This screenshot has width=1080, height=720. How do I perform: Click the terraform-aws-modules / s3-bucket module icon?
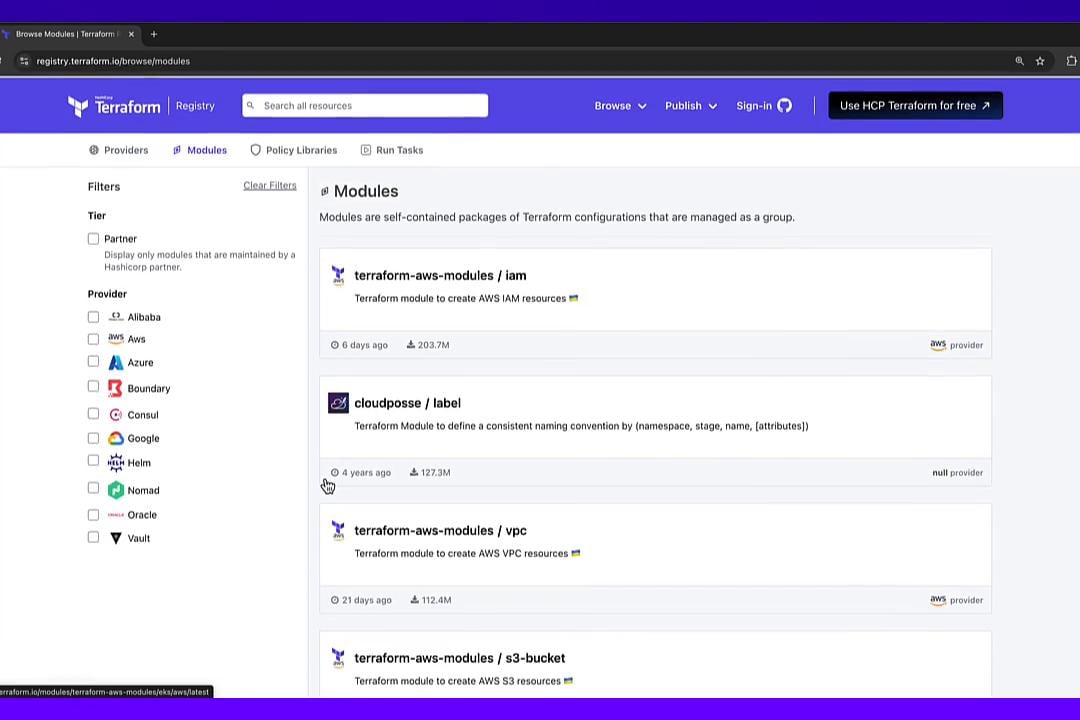coord(338,658)
